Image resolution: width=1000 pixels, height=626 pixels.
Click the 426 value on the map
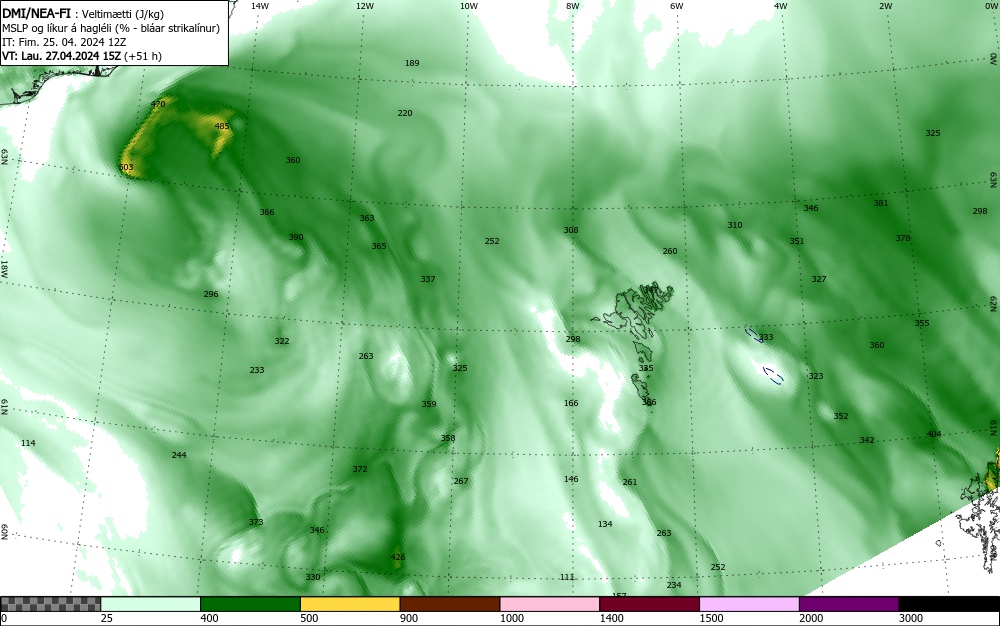click(x=398, y=557)
